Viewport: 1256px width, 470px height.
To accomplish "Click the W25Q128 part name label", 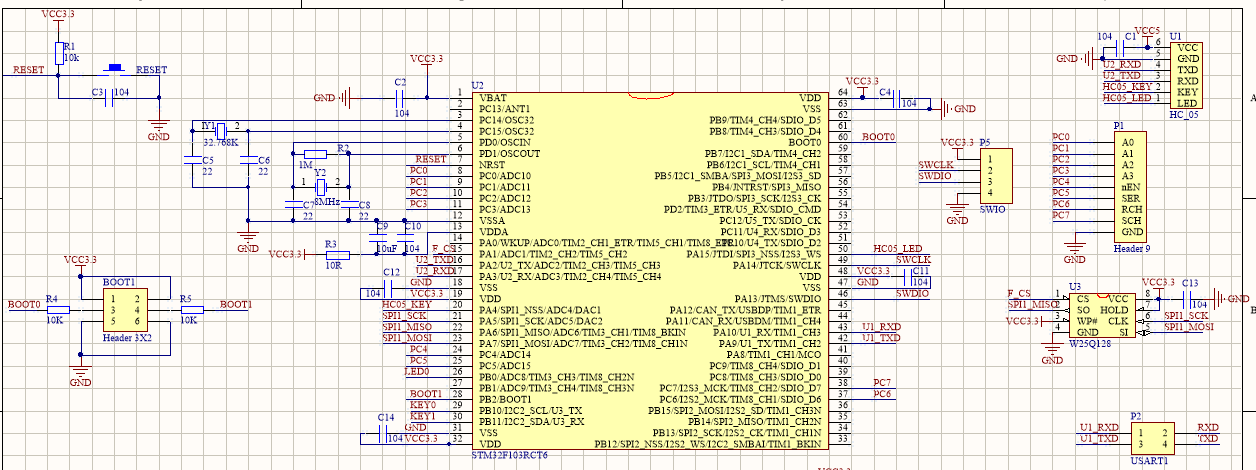I will (x=1090, y=343).
